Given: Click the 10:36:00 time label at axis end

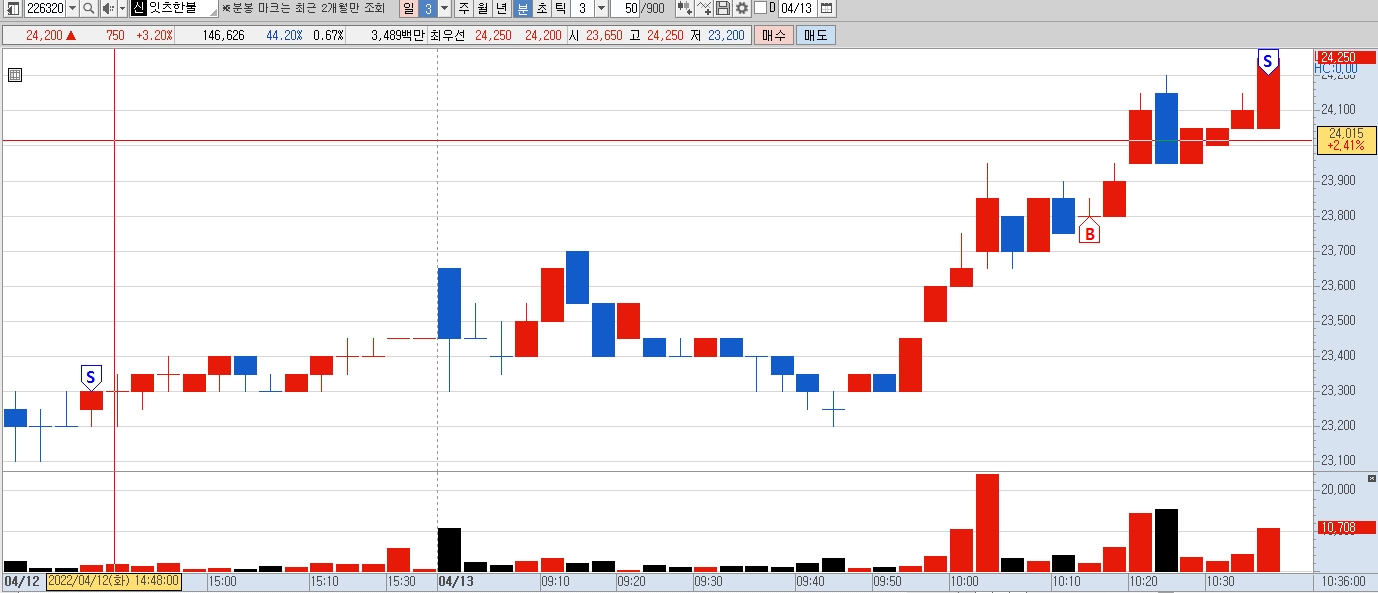Looking at the screenshot, I should 1343,580.
